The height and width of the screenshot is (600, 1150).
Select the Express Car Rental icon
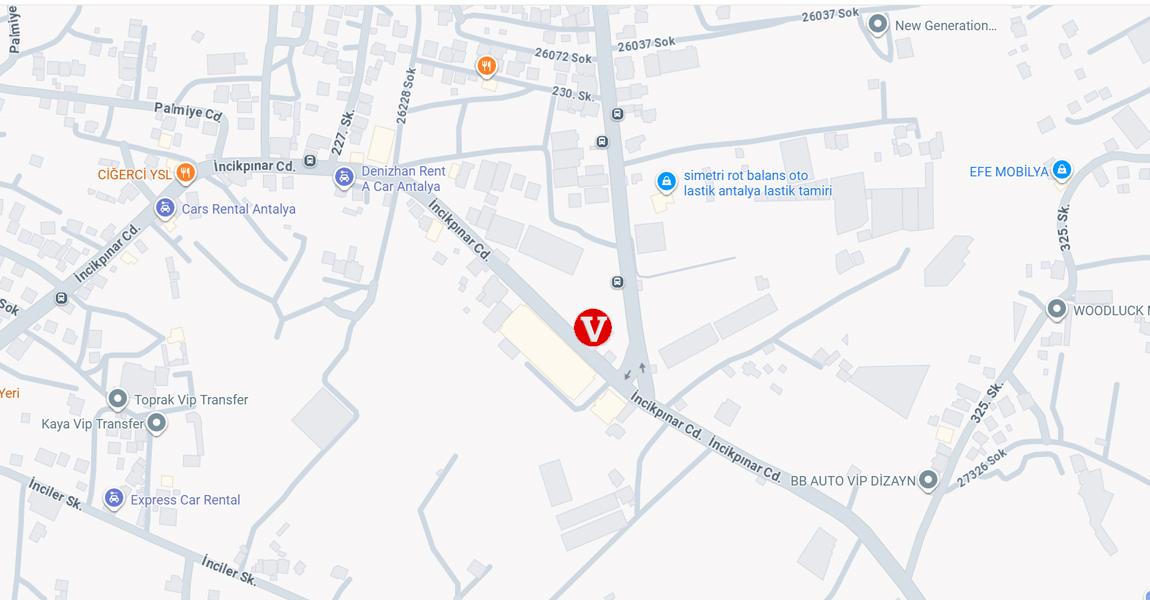point(113,499)
